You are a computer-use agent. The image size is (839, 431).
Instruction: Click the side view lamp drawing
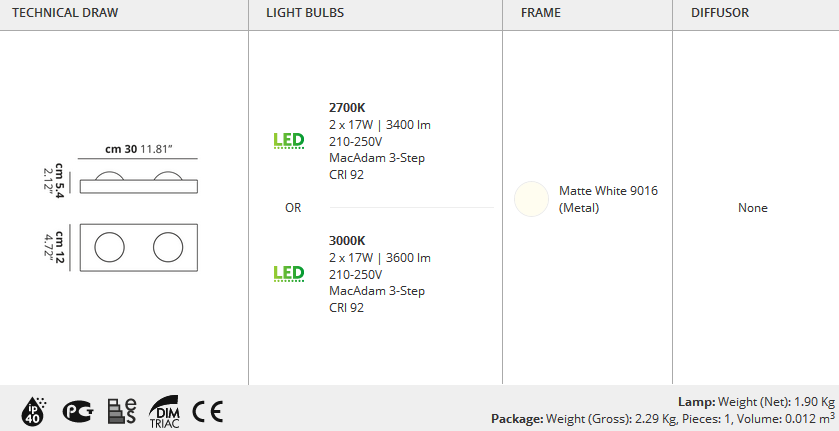pyautogui.click(x=138, y=182)
